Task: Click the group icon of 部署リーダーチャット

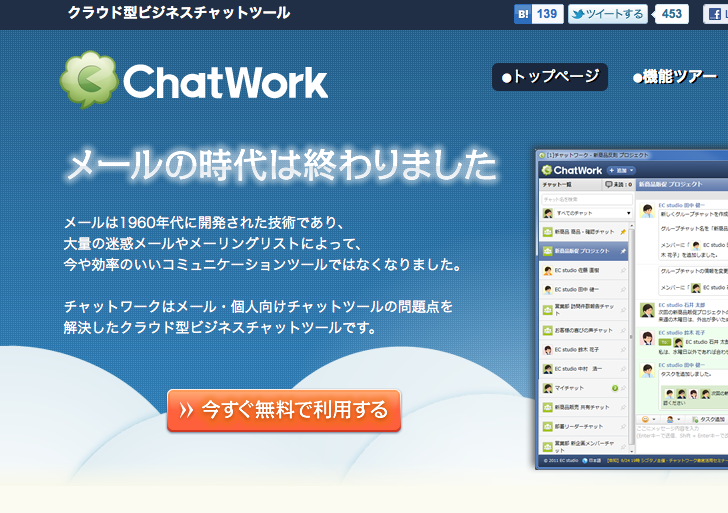Action: pyautogui.click(x=547, y=426)
